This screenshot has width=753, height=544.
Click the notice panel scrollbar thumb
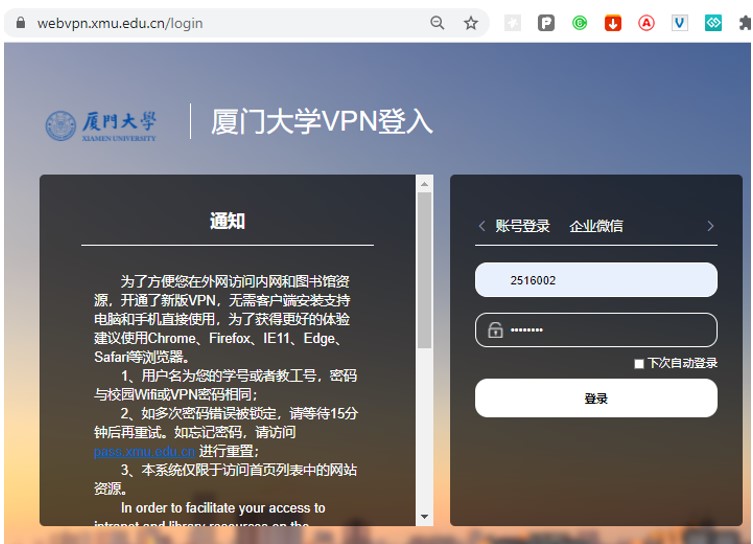coord(425,270)
